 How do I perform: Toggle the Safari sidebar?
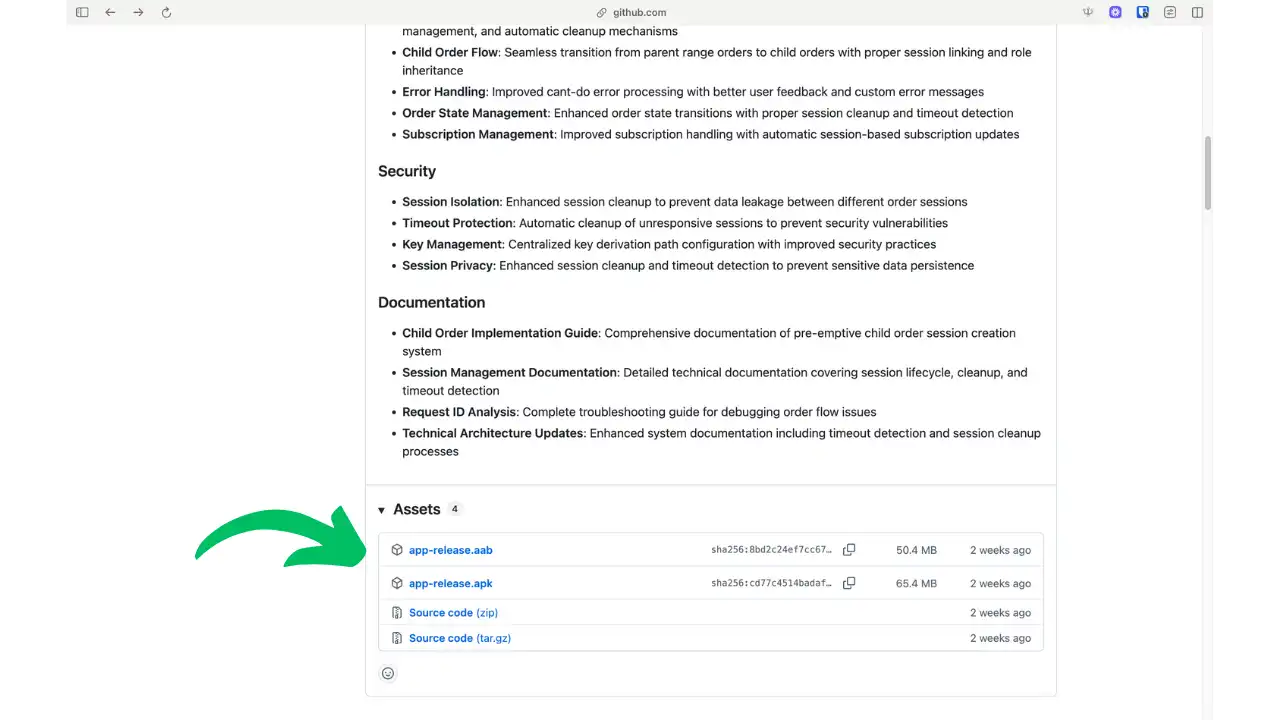click(x=82, y=12)
